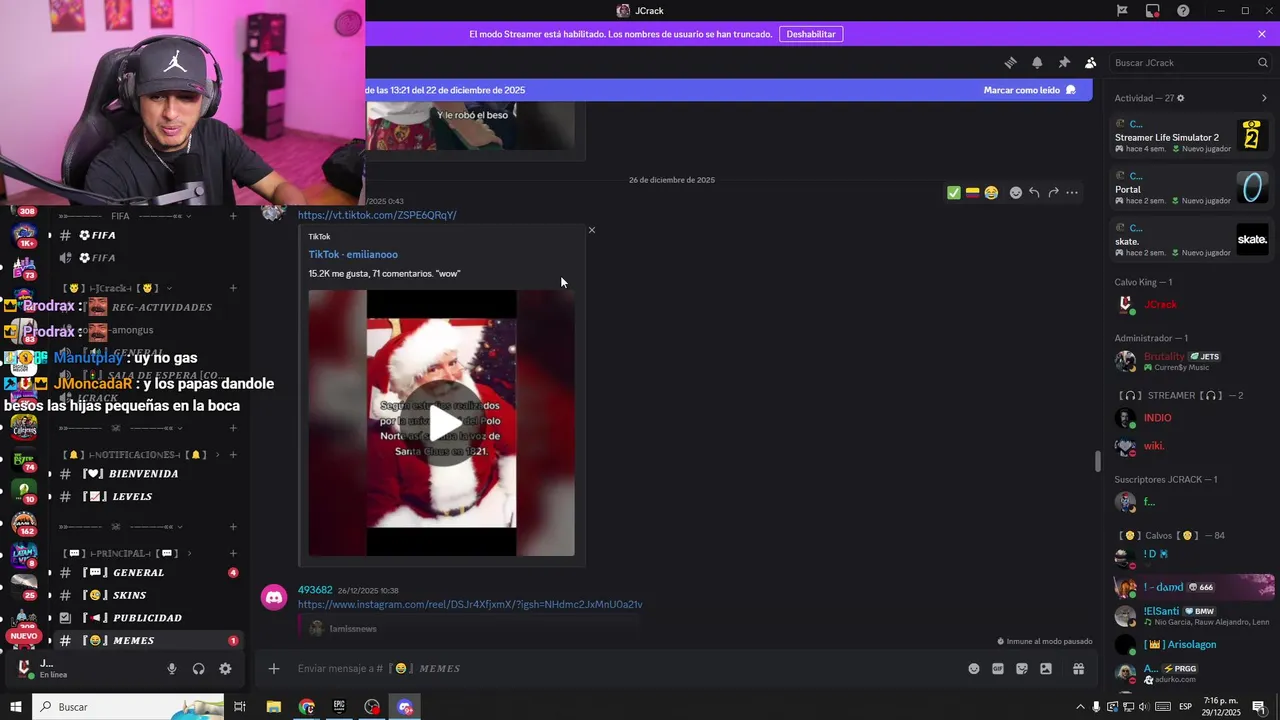Open member Brutality in Administrador

pyautogui.click(x=1192, y=361)
